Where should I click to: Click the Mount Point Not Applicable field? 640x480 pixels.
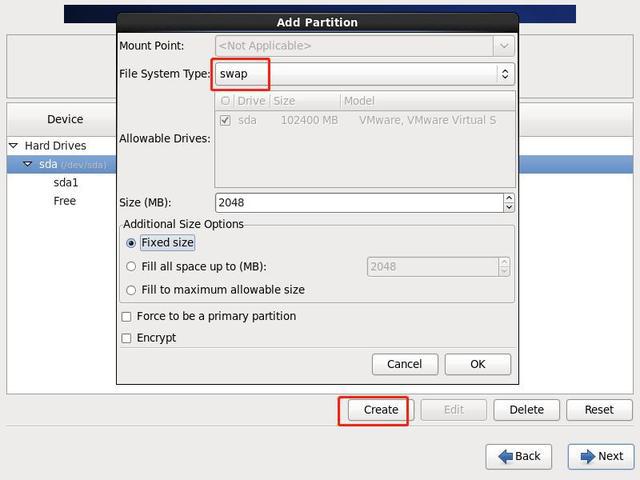click(354, 46)
